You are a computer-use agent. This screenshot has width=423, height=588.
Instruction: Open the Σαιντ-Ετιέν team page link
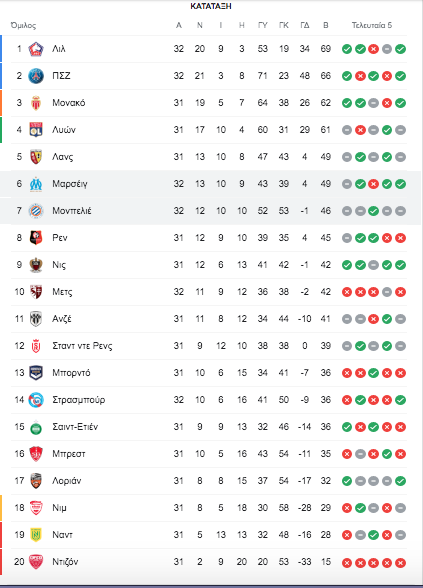point(75,427)
